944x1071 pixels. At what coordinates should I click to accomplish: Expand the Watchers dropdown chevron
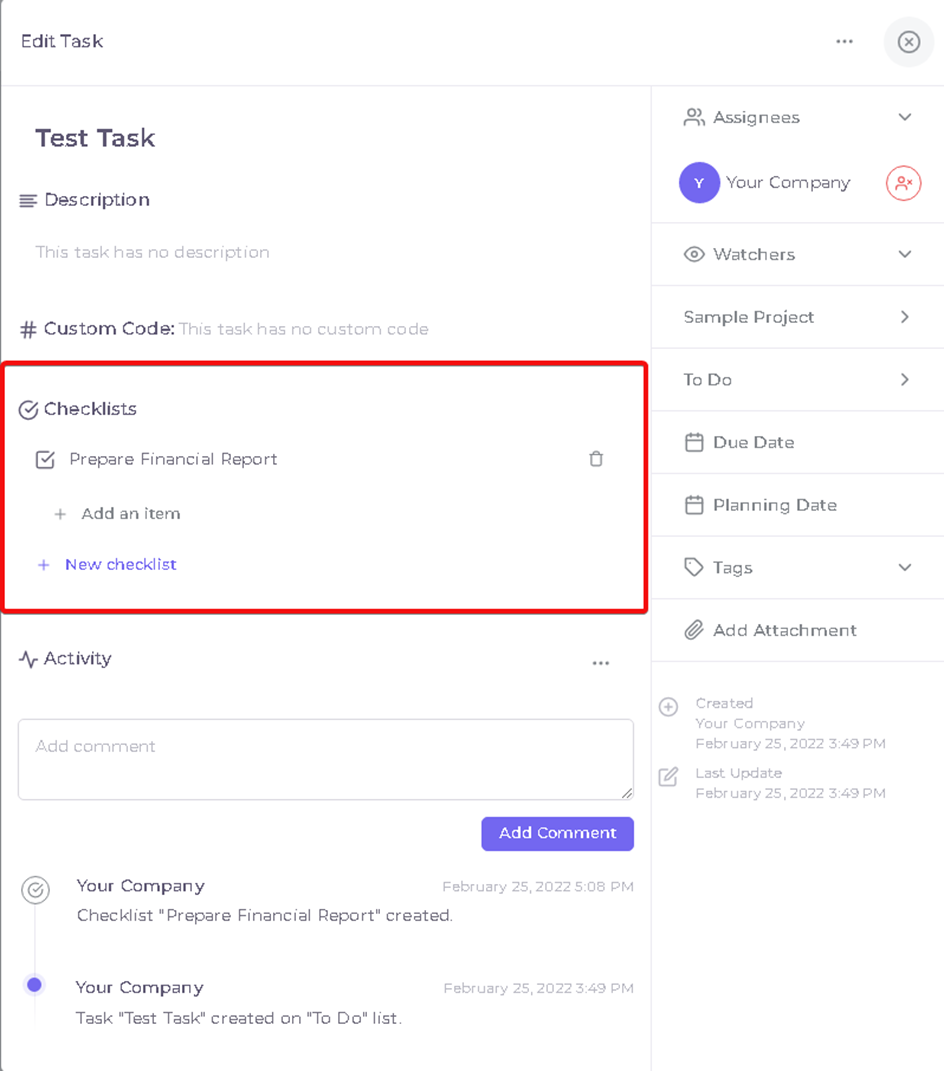[x=904, y=254]
